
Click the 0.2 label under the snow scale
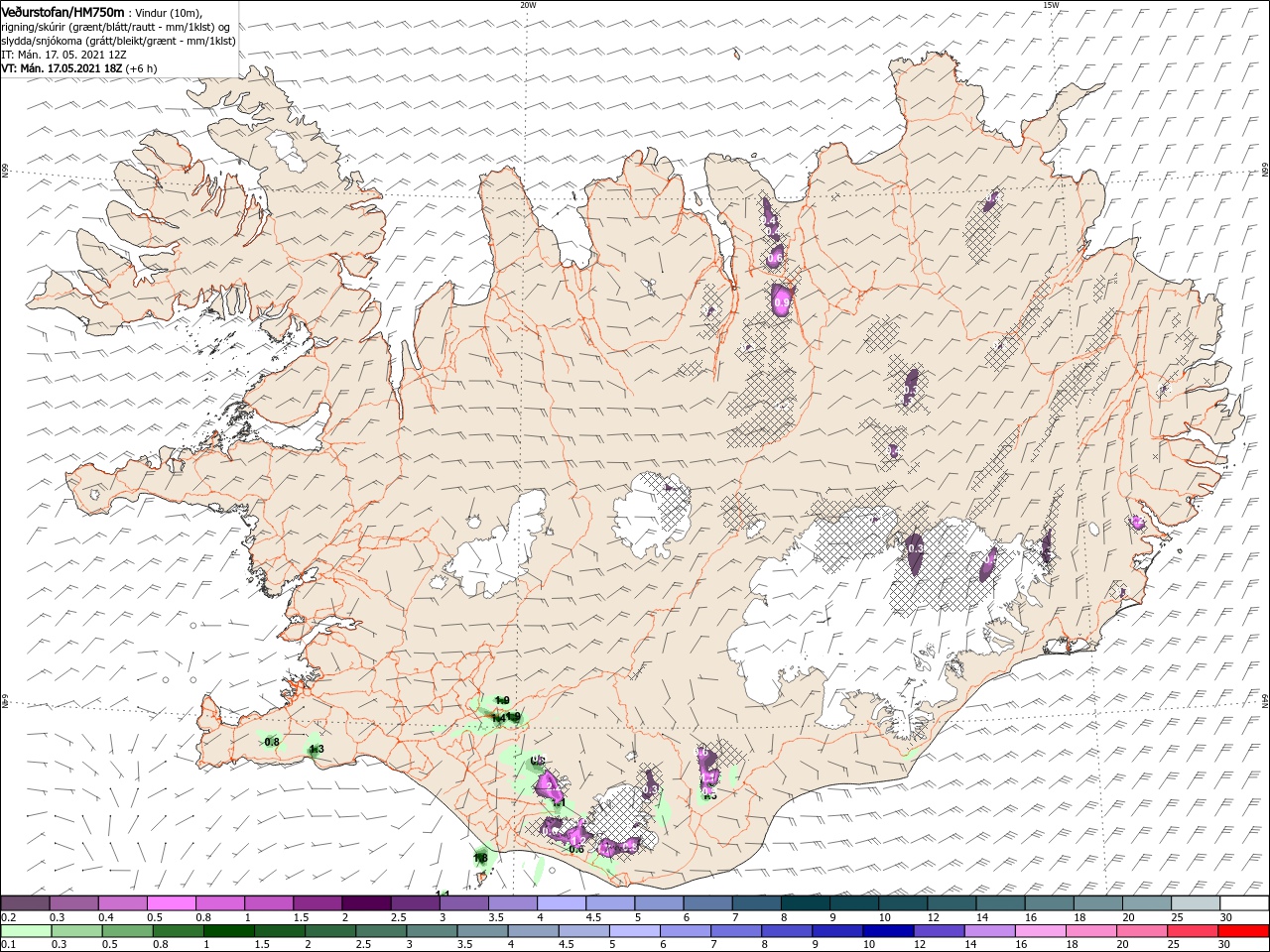tap(7, 917)
